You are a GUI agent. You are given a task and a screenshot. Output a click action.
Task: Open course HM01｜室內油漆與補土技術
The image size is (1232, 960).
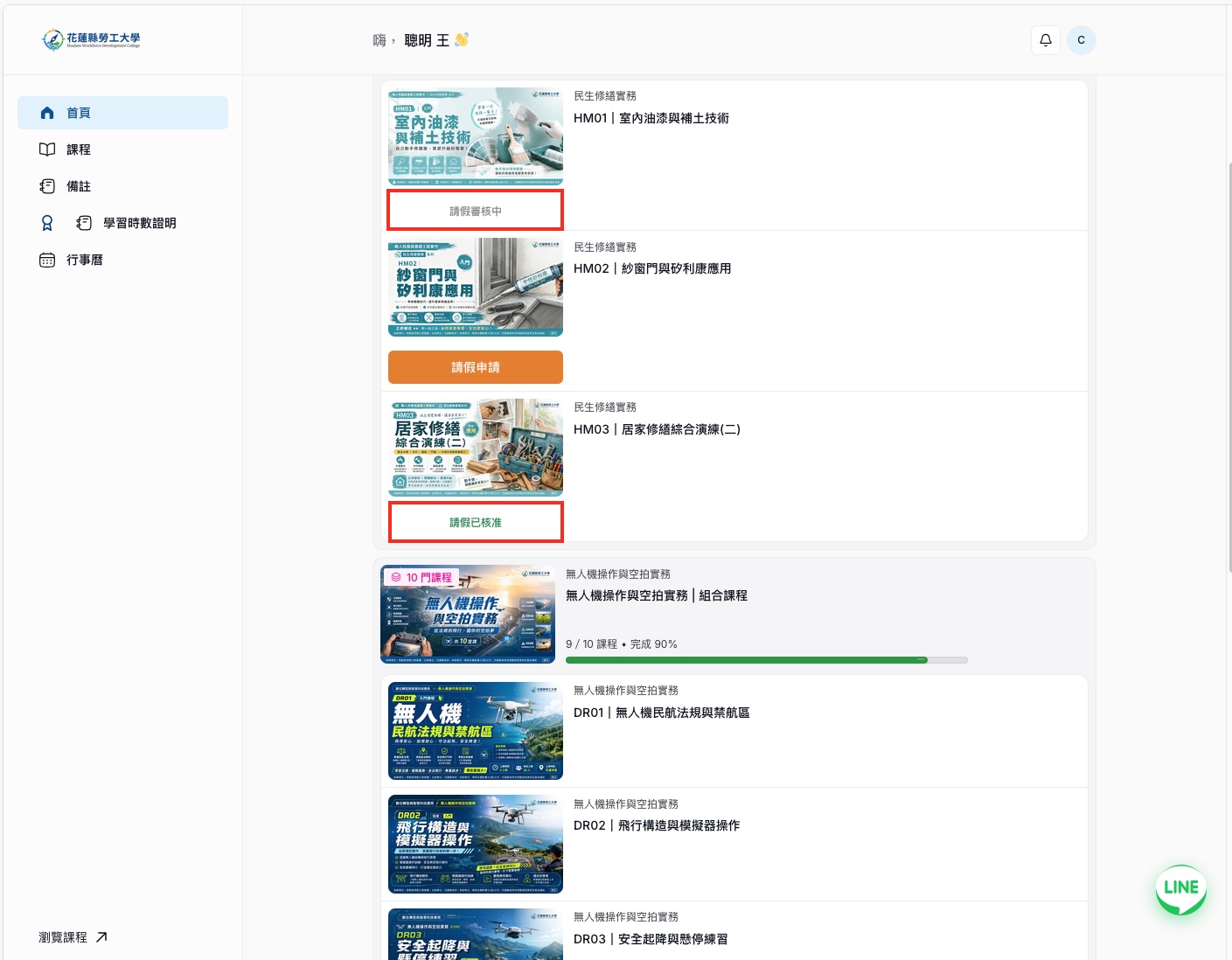point(651,118)
